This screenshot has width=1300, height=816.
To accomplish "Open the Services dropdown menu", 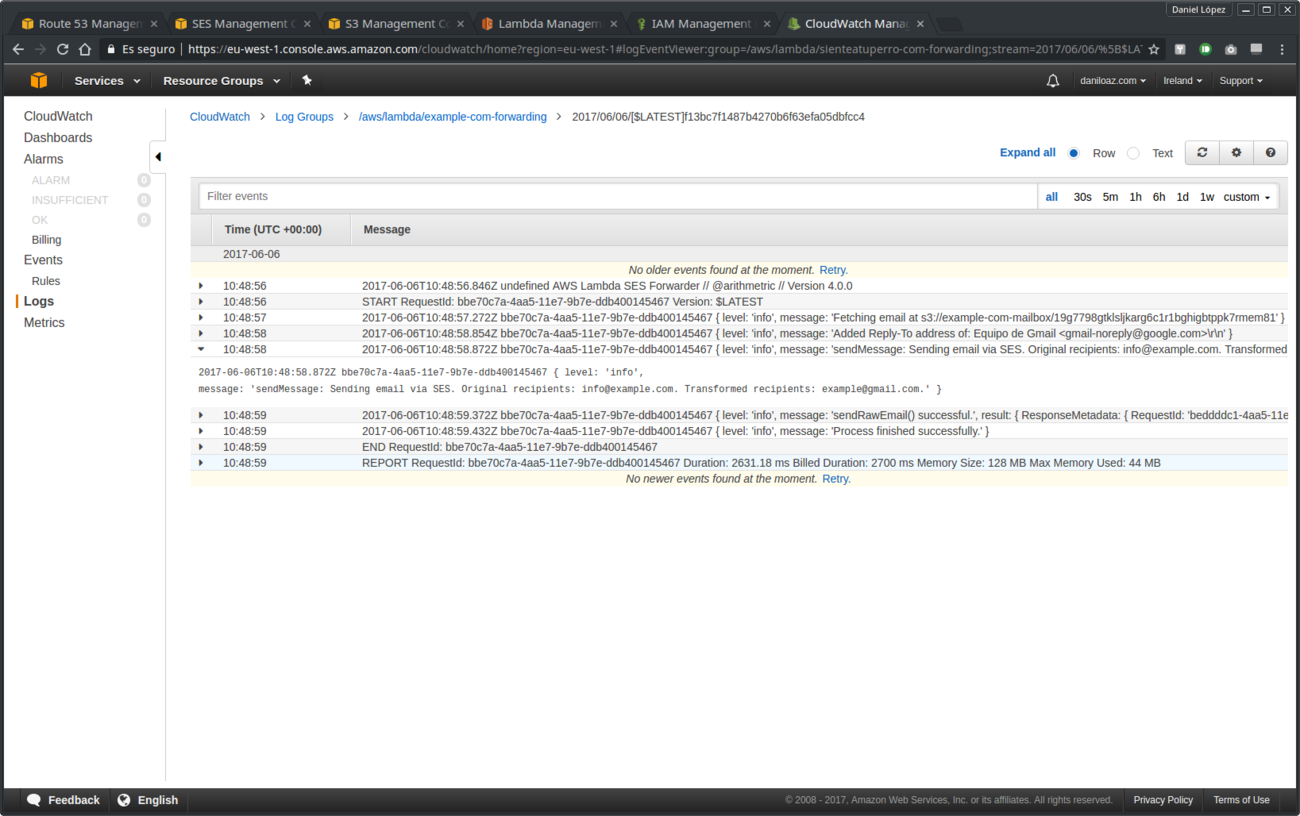I will tap(105, 80).
